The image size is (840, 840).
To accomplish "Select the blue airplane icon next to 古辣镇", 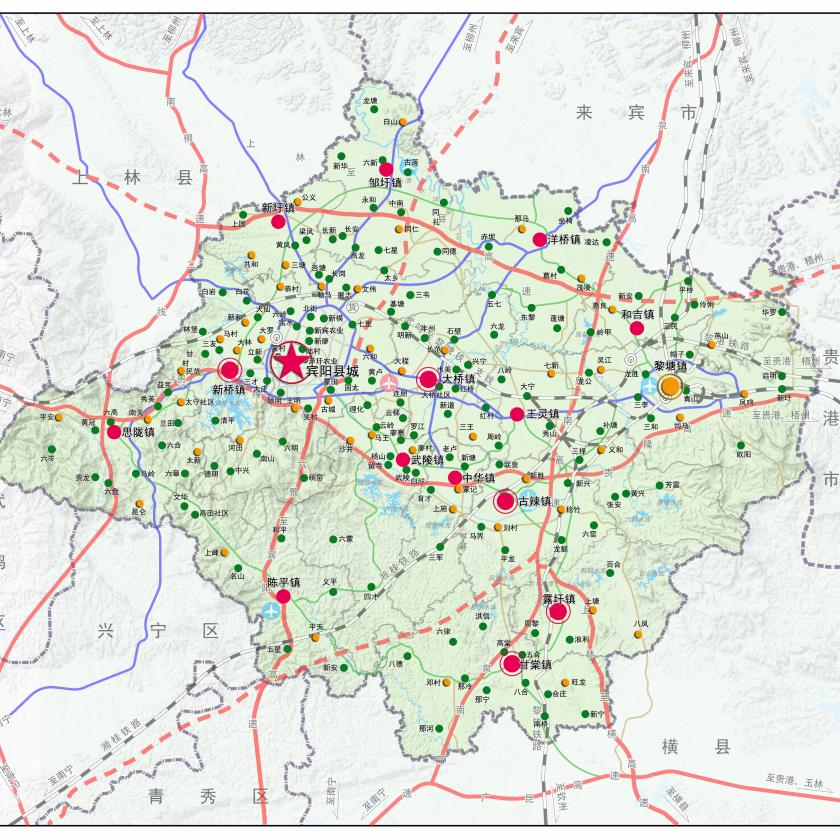I will (527, 501).
